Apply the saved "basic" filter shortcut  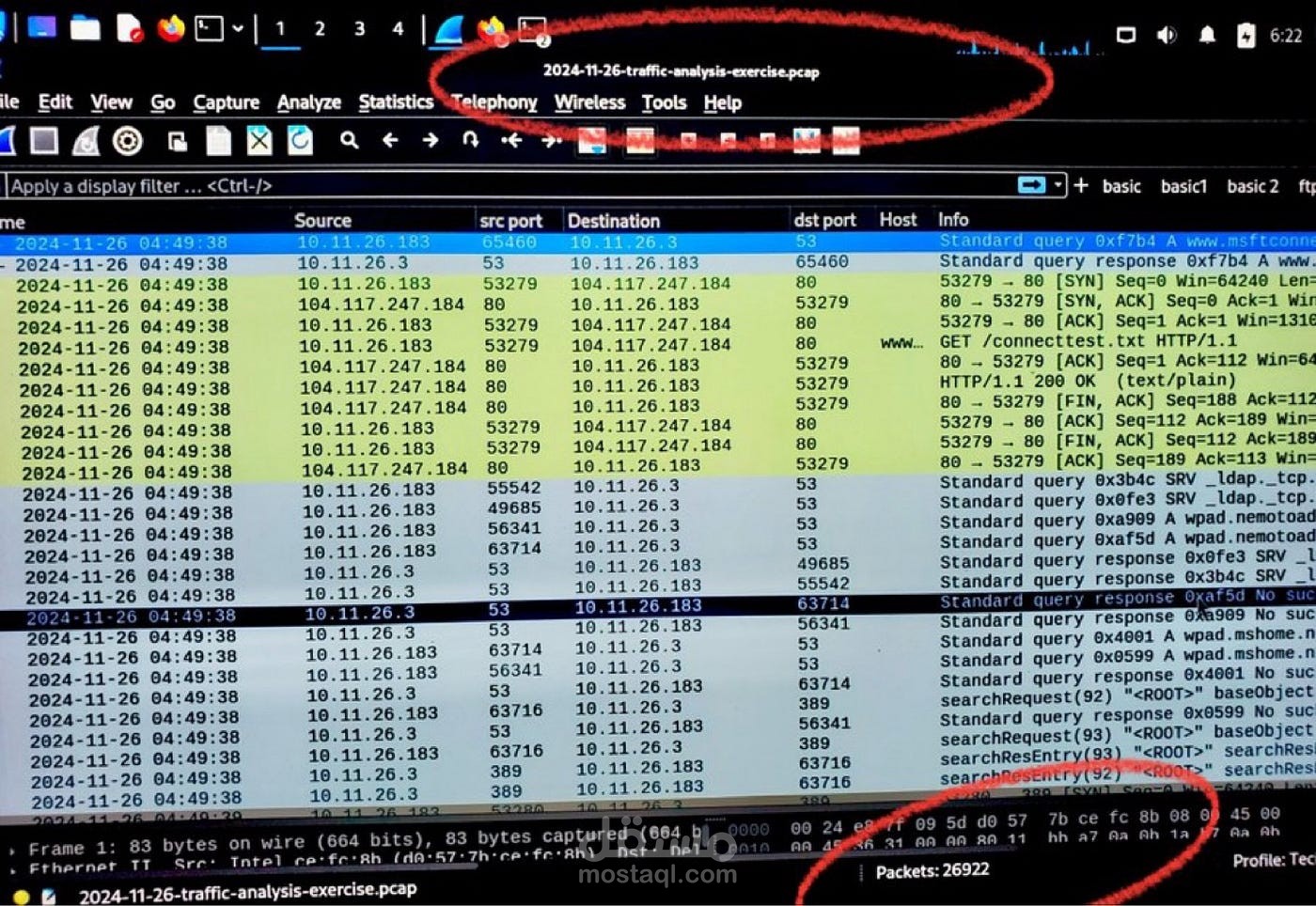pyautogui.click(x=1121, y=186)
